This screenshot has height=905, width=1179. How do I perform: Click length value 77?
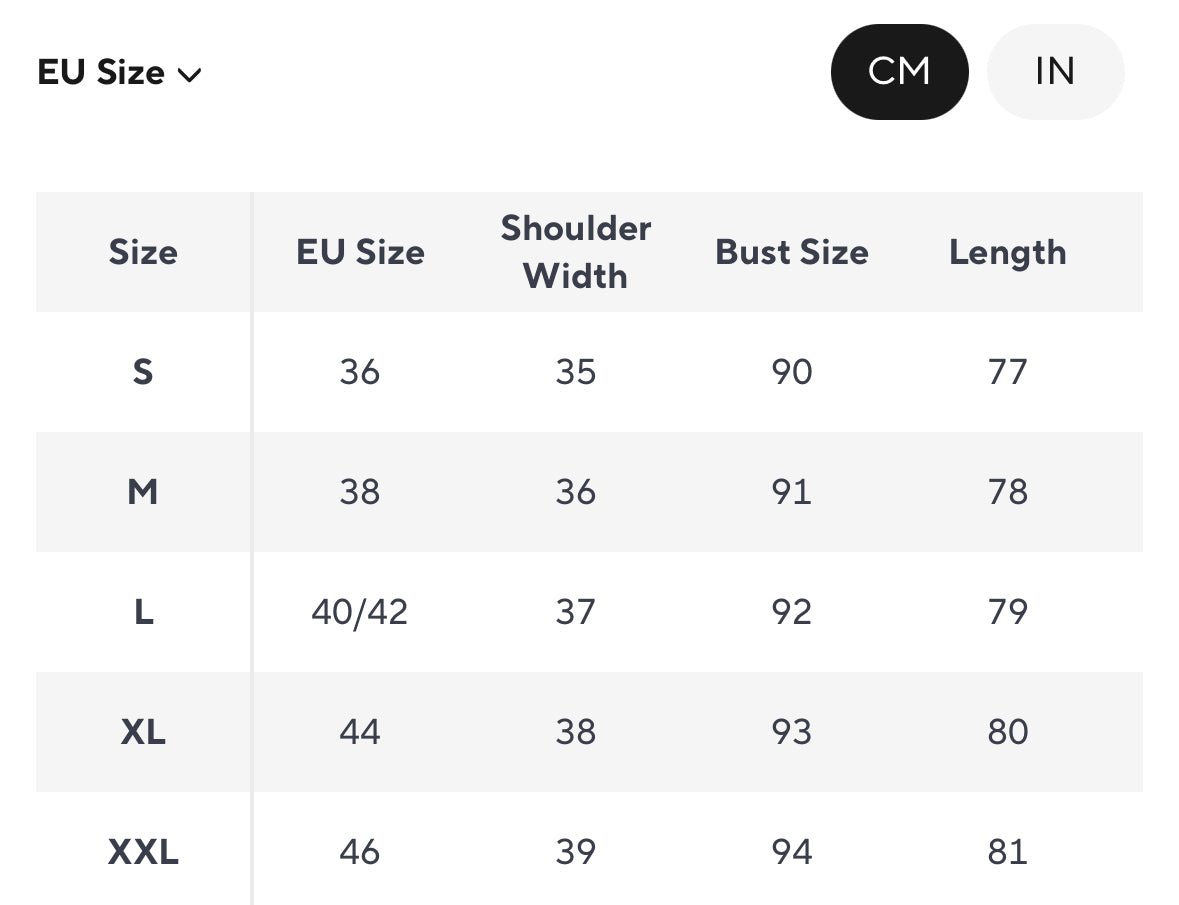coord(1008,372)
